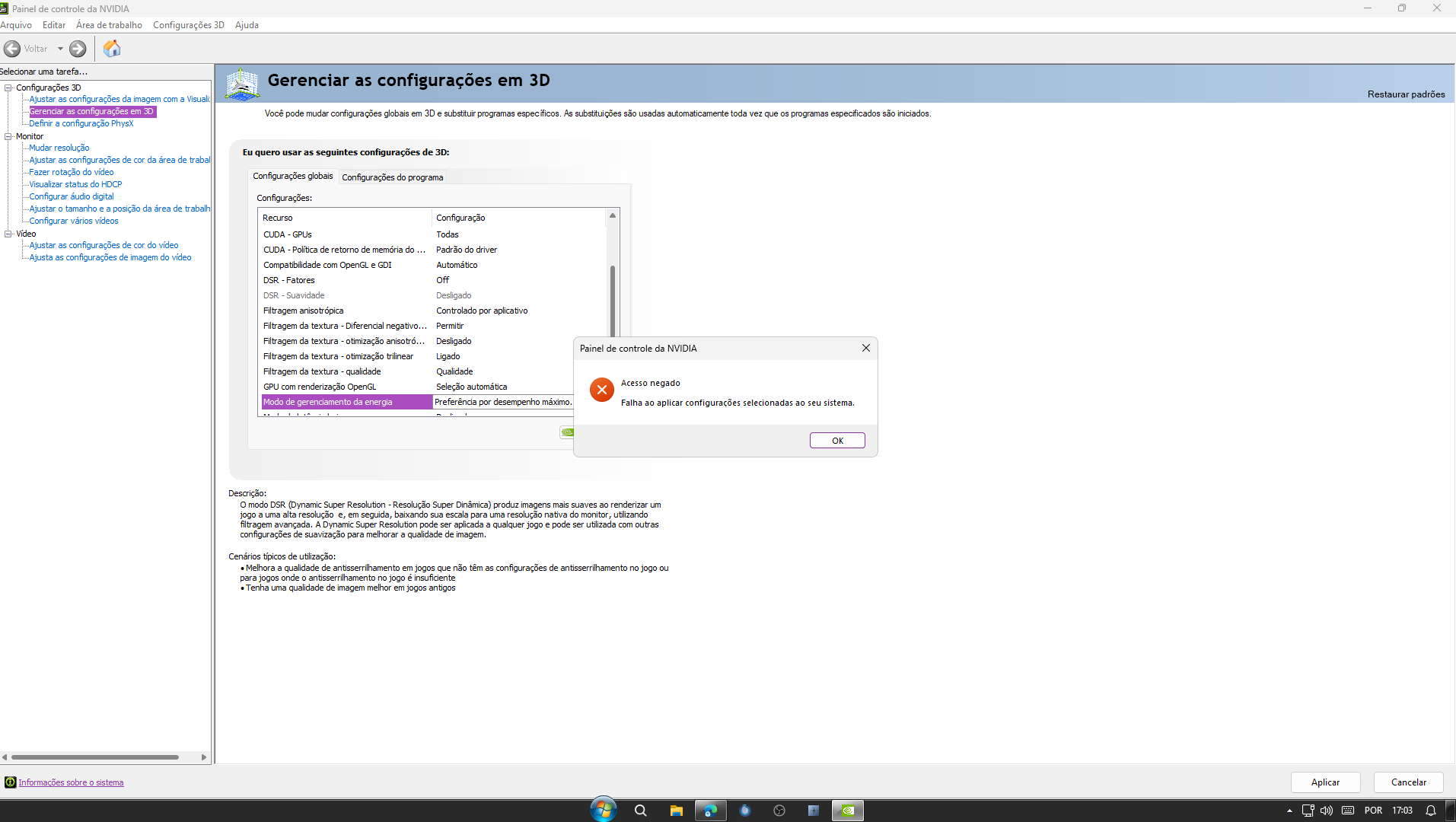Open Mudar resolução

point(59,148)
